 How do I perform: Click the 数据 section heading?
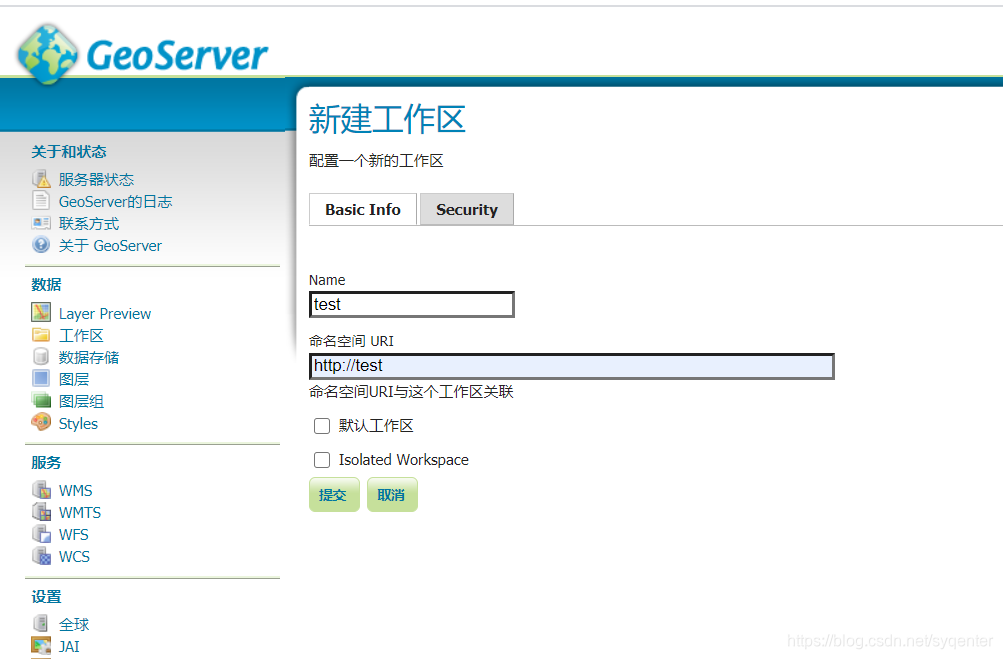46,284
